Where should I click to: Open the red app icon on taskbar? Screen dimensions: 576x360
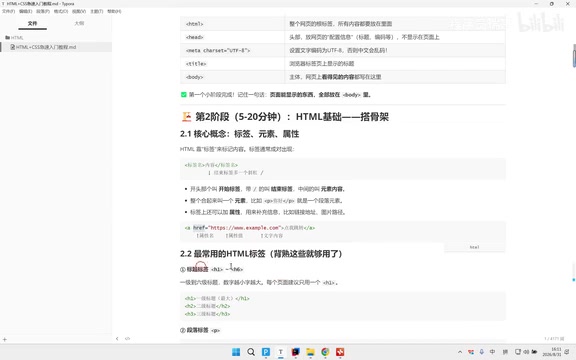point(340,352)
